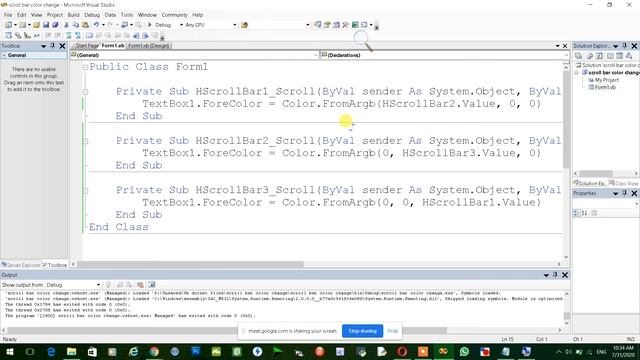Open the Project menu

[x=55, y=15]
